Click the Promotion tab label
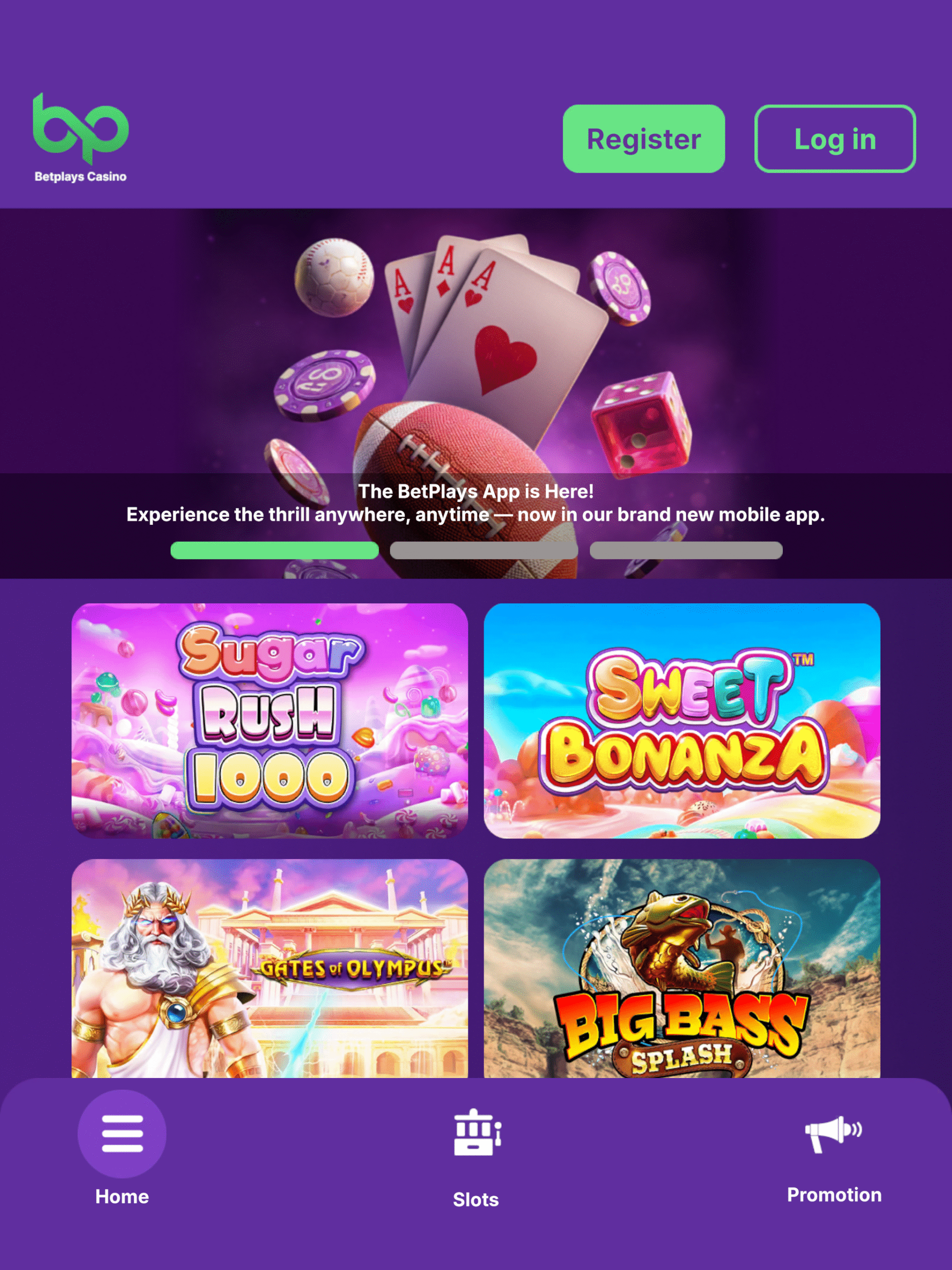The width and height of the screenshot is (952, 1270). click(x=834, y=1195)
